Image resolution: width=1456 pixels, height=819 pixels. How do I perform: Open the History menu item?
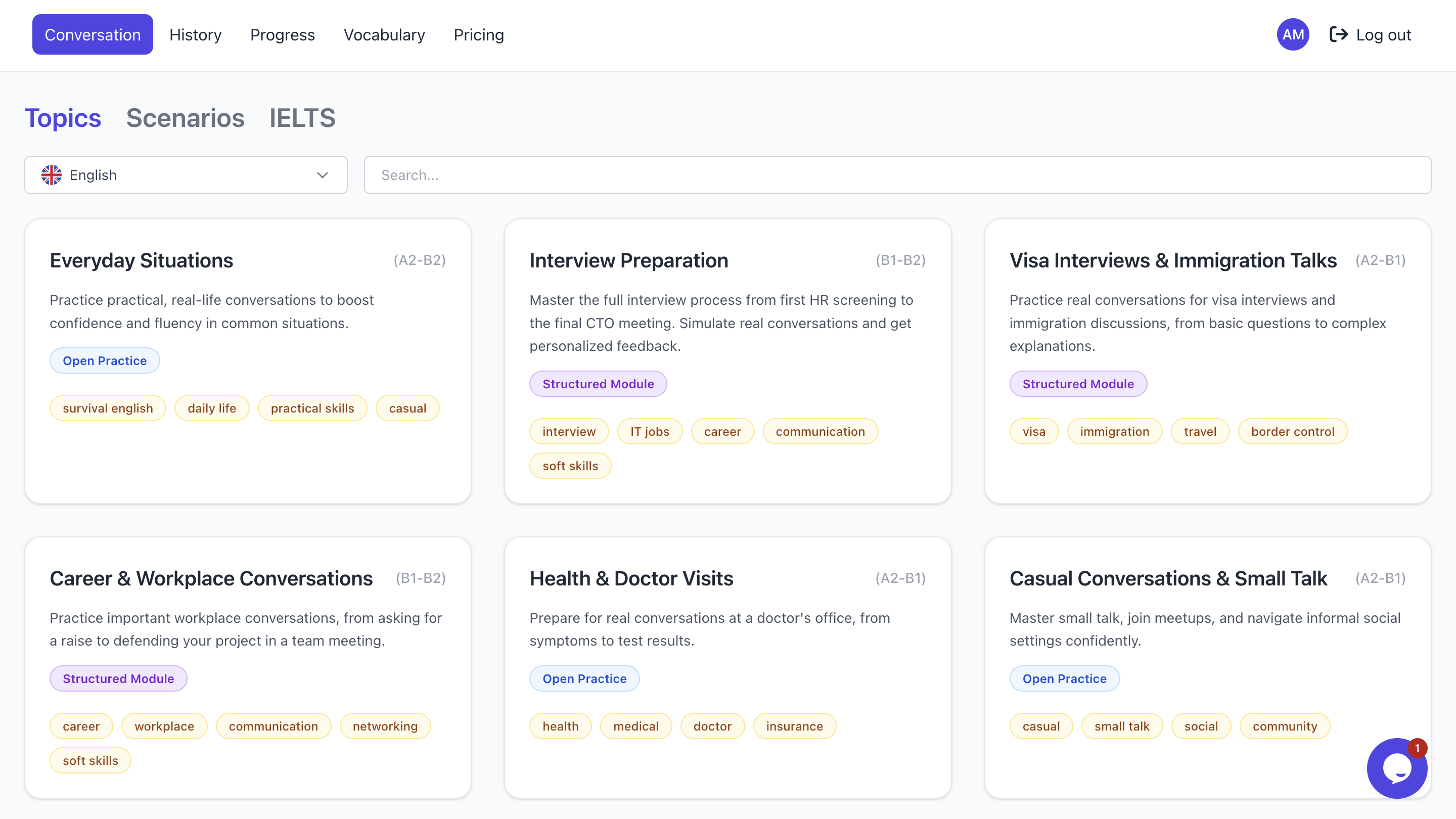195,34
